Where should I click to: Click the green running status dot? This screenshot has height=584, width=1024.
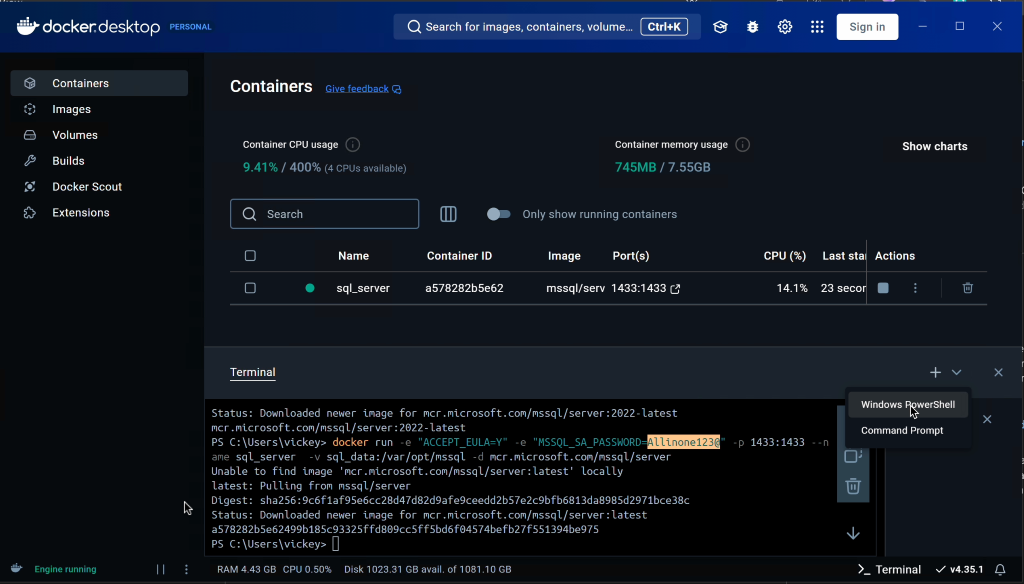(x=310, y=288)
